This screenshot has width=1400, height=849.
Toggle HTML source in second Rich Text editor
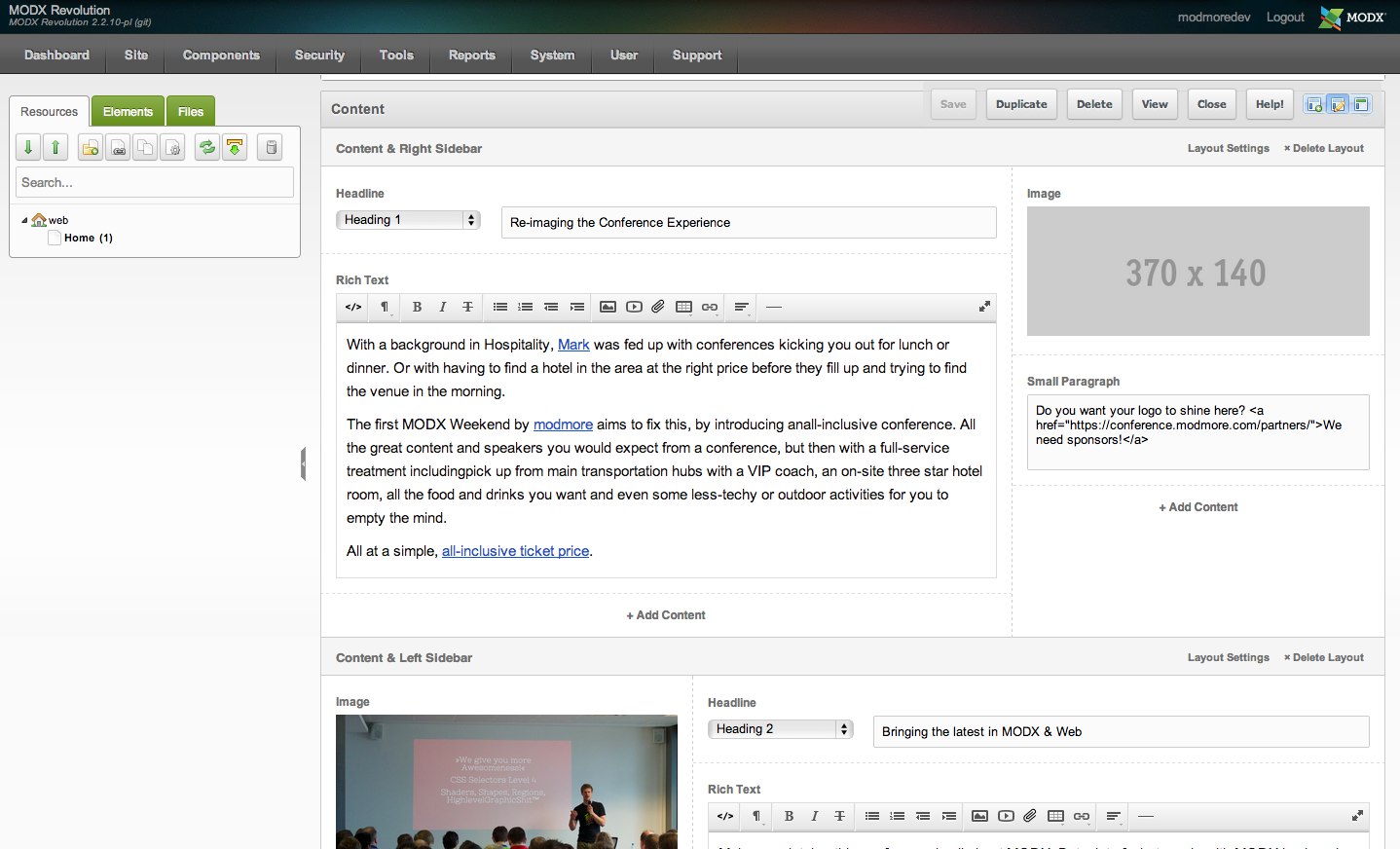coord(725,816)
